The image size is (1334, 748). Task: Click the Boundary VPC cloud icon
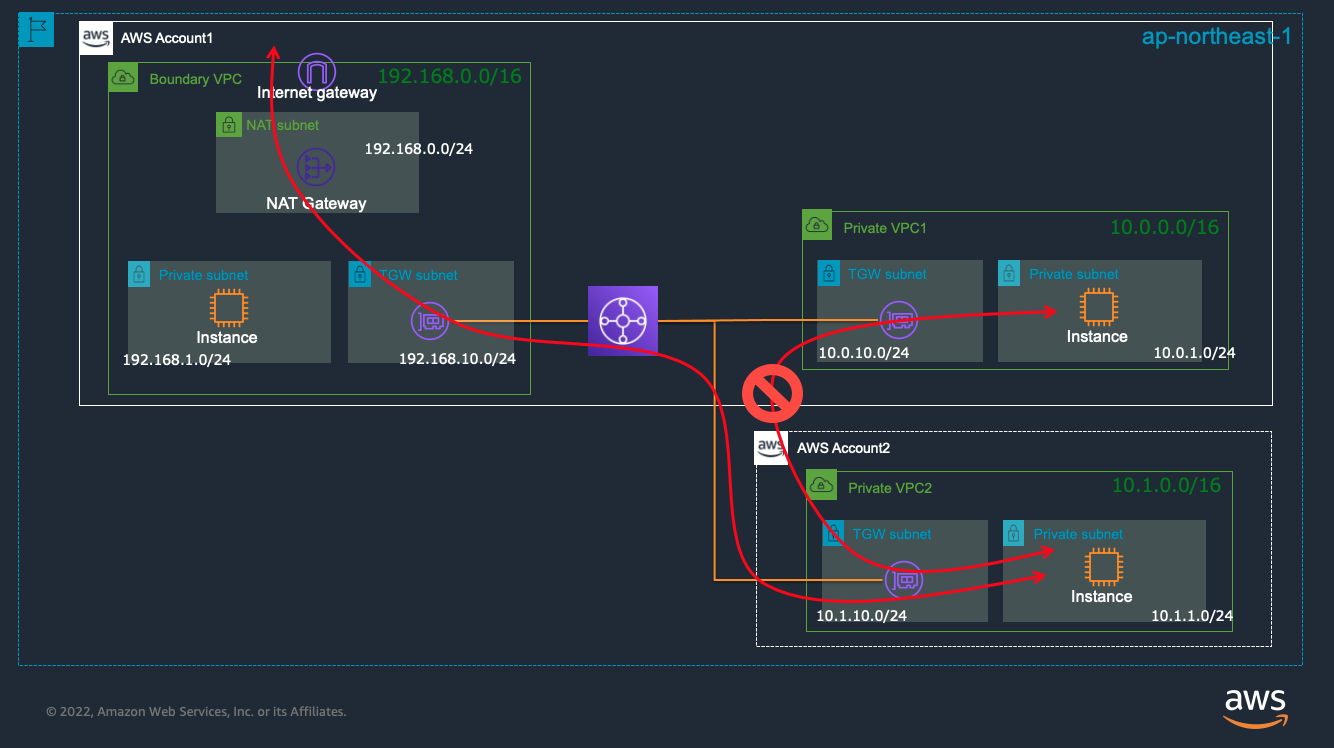tap(123, 78)
